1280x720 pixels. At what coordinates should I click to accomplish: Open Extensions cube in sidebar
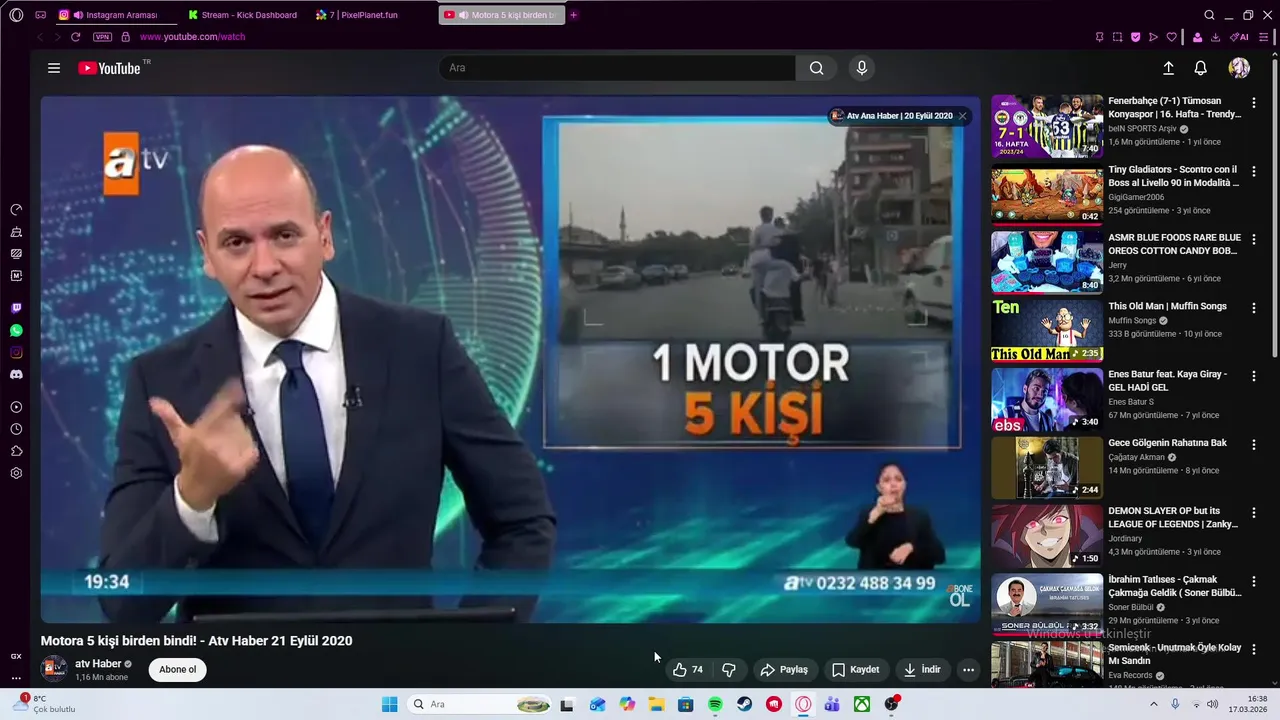[x=16, y=451]
